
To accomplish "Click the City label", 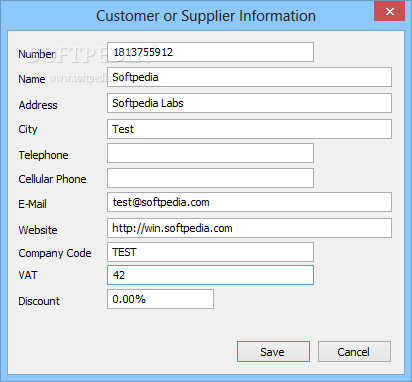I will click(28, 130).
